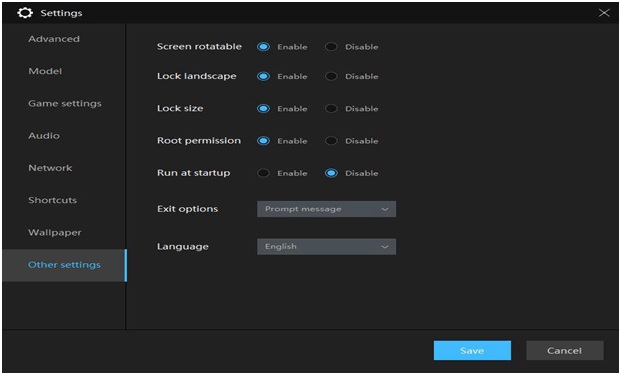Screen dimensions: 621x375
Task: Click the Exit options label
Action: pos(187,209)
